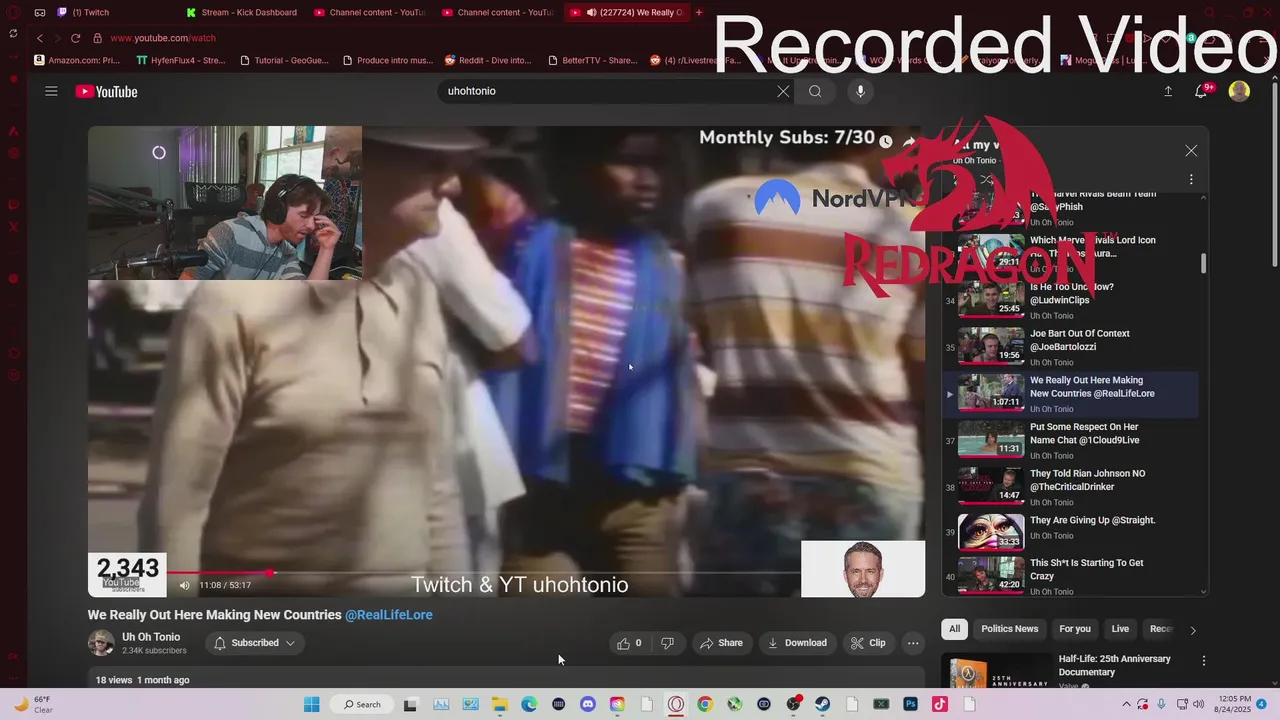Open options for Half-Life documentary suggestion
Image resolution: width=1280 pixels, height=720 pixels.
click(x=1204, y=661)
